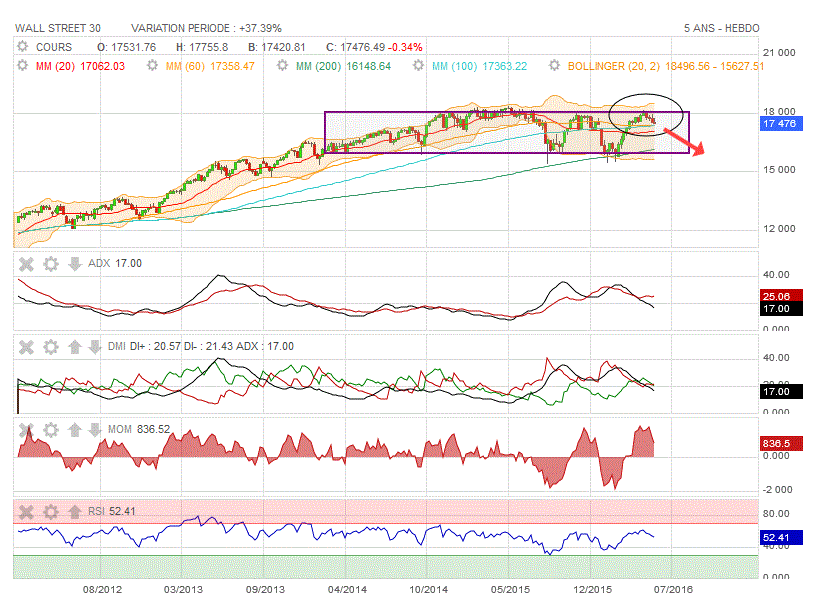
Task: Open MOM indicator settings gear
Action: click(x=50, y=430)
